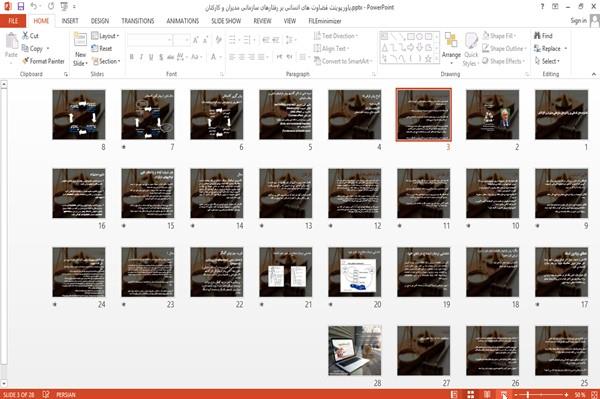
Task: Select the star shape in shapes gallery
Action: pos(428,59)
